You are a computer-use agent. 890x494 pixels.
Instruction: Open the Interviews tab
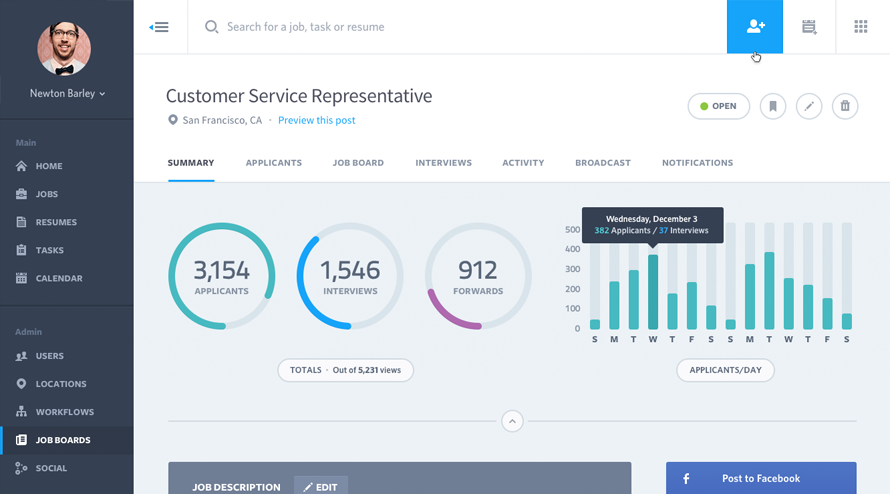point(443,163)
